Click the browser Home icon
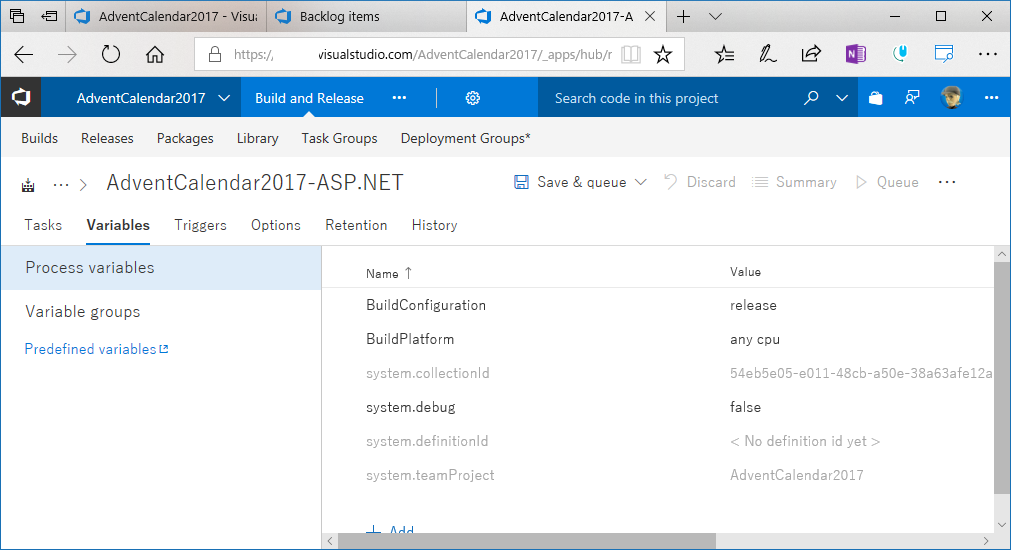The width and height of the screenshot is (1011, 550). pos(155,54)
